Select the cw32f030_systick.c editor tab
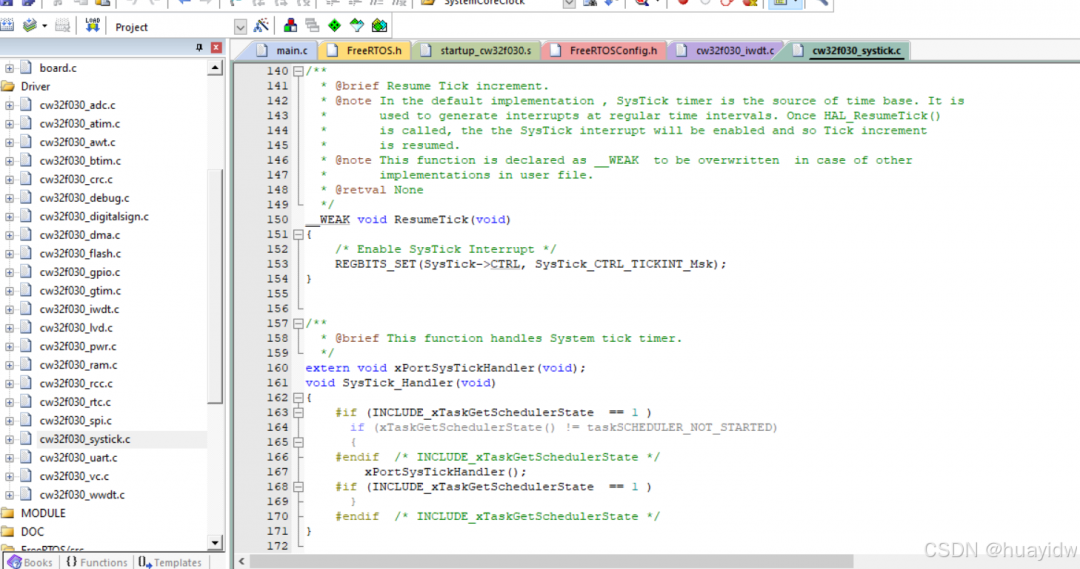 point(849,50)
